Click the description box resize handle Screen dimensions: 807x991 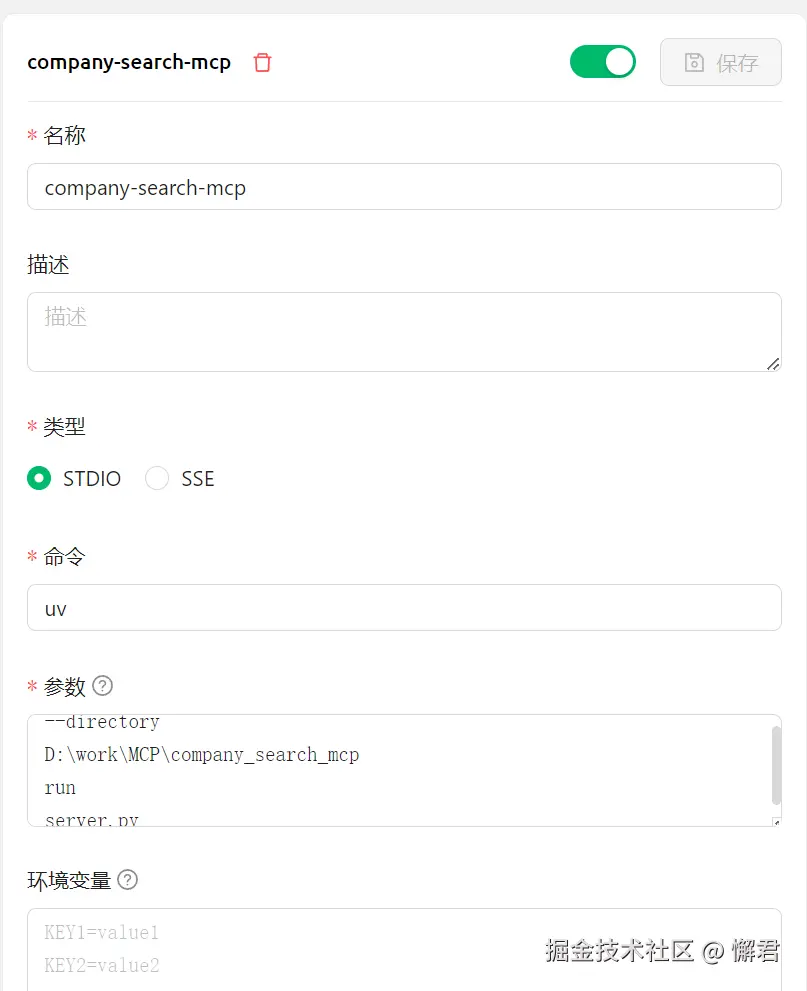pyautogui.click(x=773, y=364)
